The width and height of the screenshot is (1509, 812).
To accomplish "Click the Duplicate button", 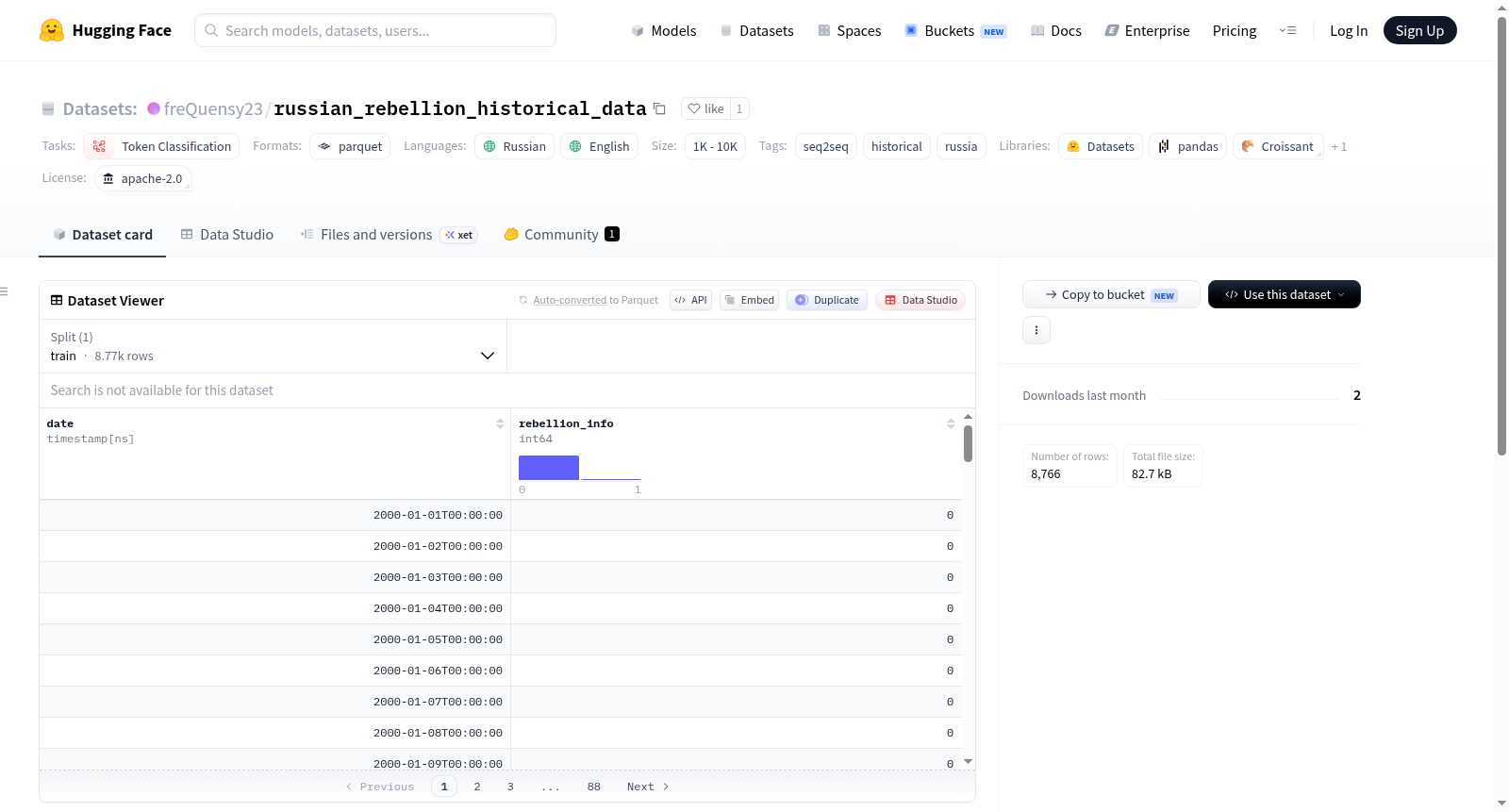I will (x=827, y=300).
